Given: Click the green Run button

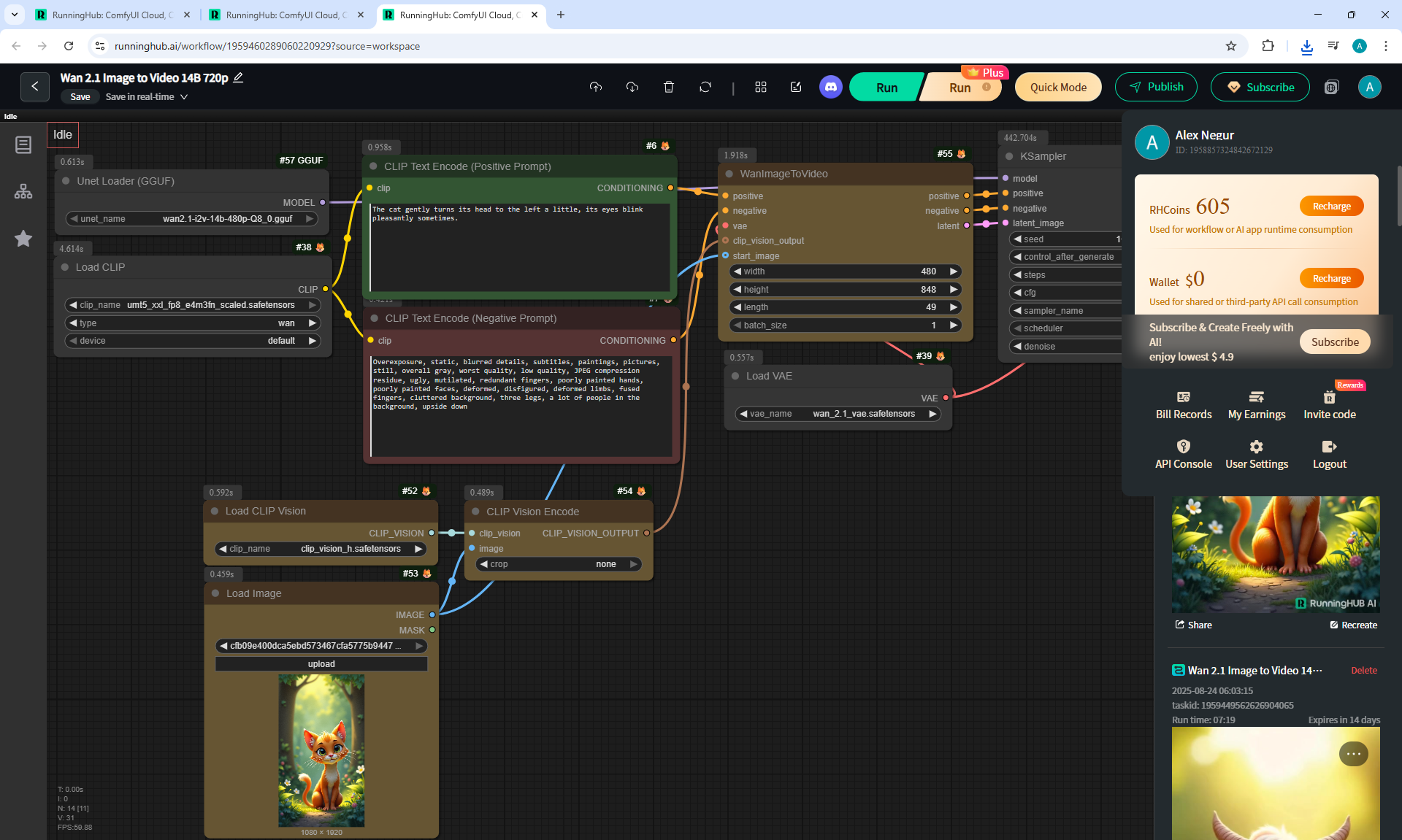Looking at the screenshot, I should tap(886, 87).
